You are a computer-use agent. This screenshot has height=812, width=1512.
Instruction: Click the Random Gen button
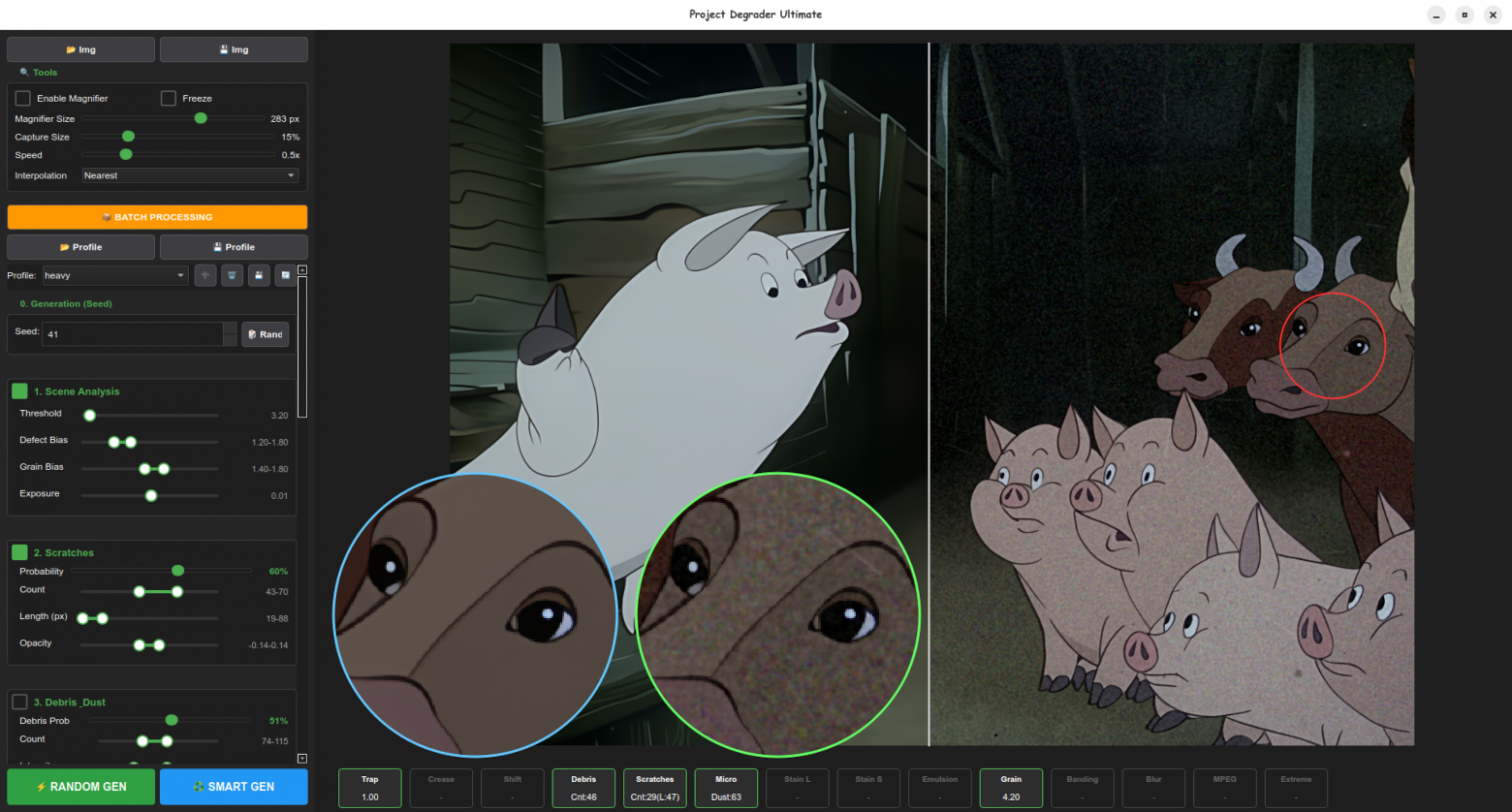click(x=81, y=787)
